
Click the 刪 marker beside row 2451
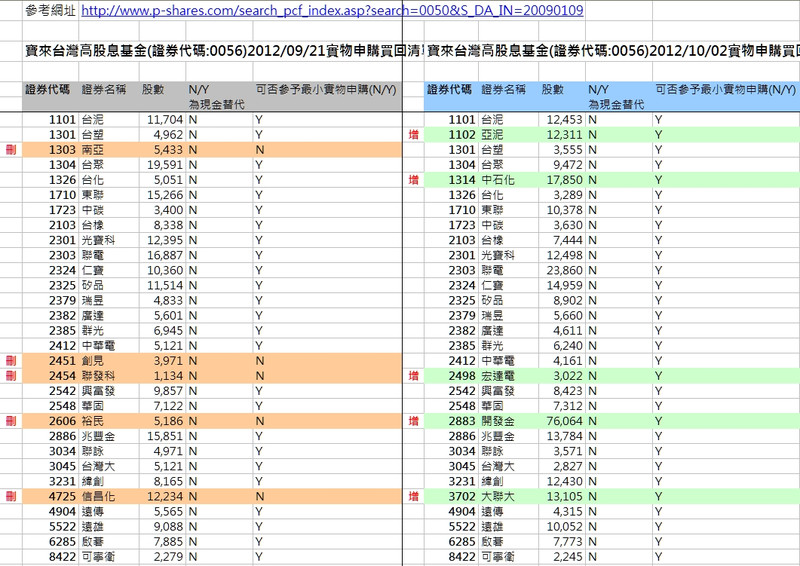[x=11, y=361]
